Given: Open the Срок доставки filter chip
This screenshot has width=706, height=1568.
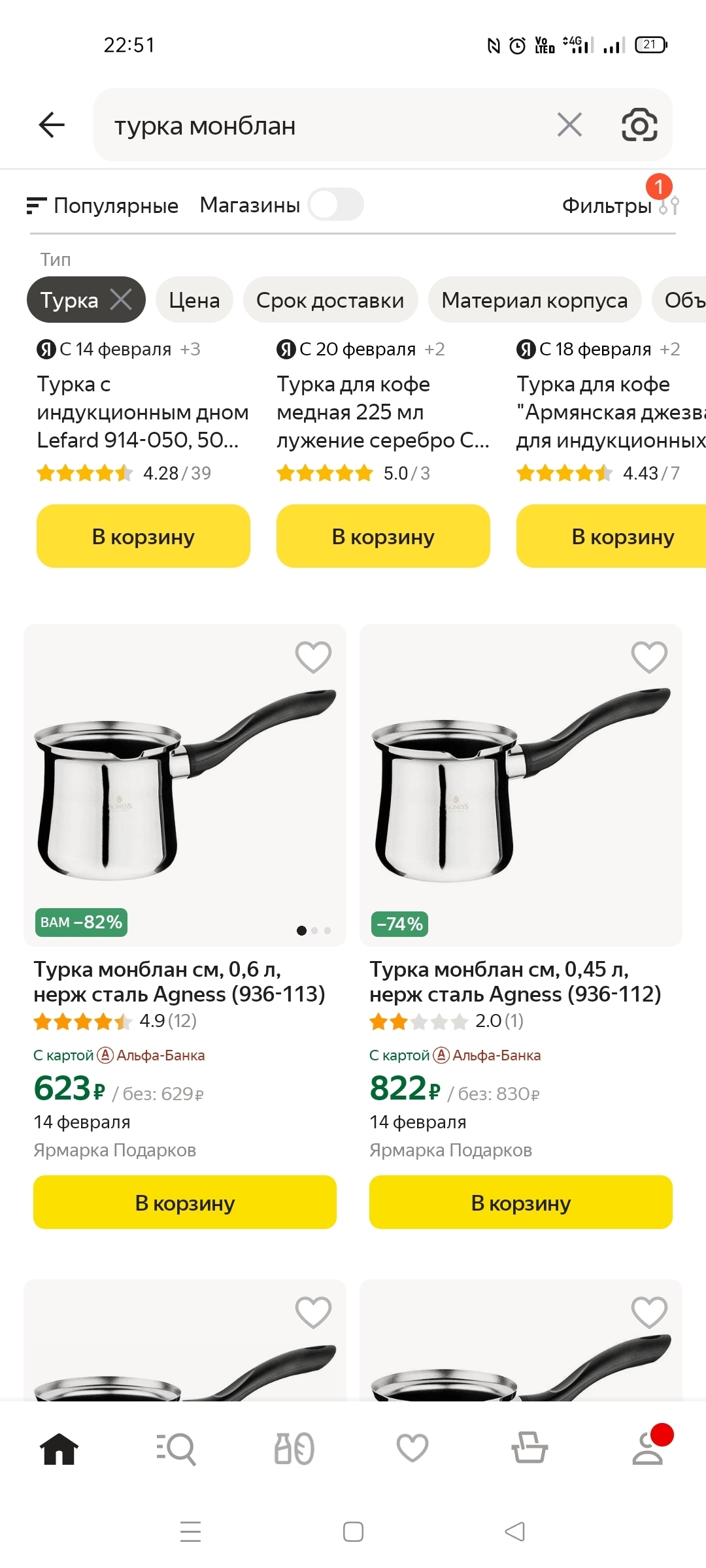Looking at the screenshot, I should [330, 300].
